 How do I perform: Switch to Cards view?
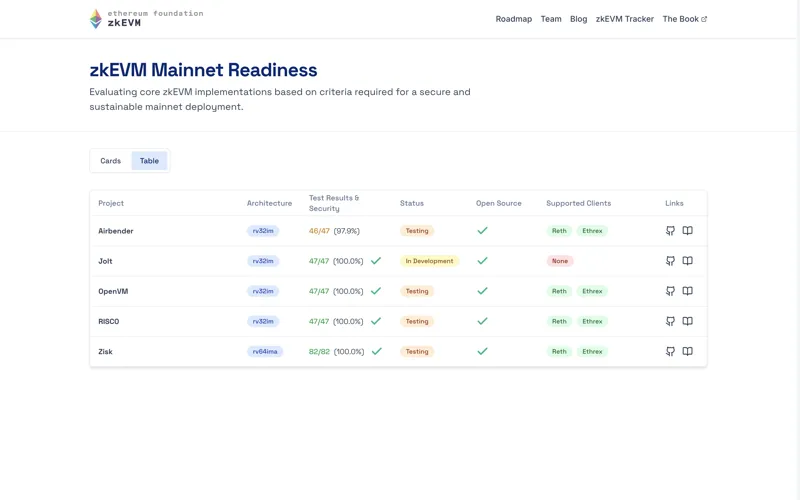tap(110, 161)
